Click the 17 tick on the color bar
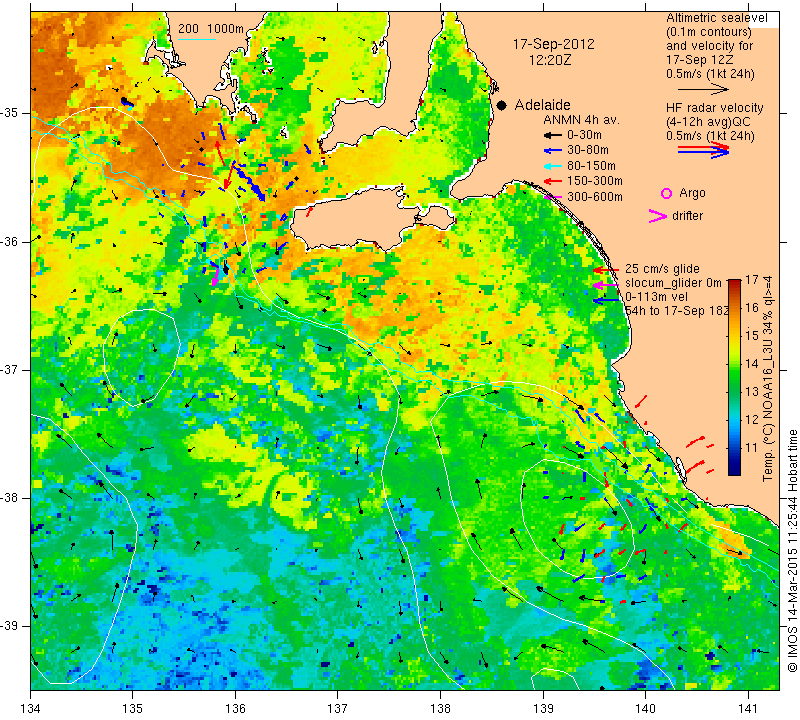Image resolution: width=800 pixels, height=720 pixels. 752,280
